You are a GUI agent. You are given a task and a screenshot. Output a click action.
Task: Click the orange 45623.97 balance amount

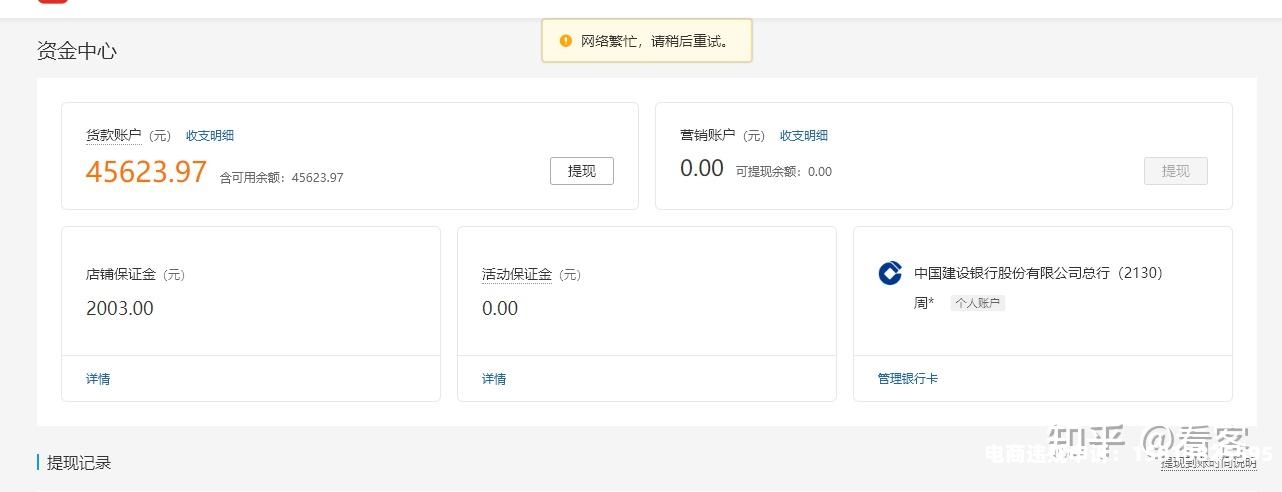pos(146,172)
